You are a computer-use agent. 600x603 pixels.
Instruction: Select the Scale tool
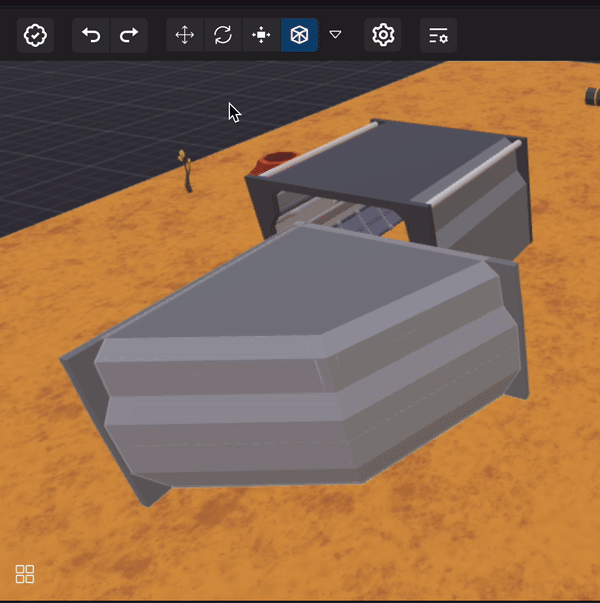click(261, 35)
